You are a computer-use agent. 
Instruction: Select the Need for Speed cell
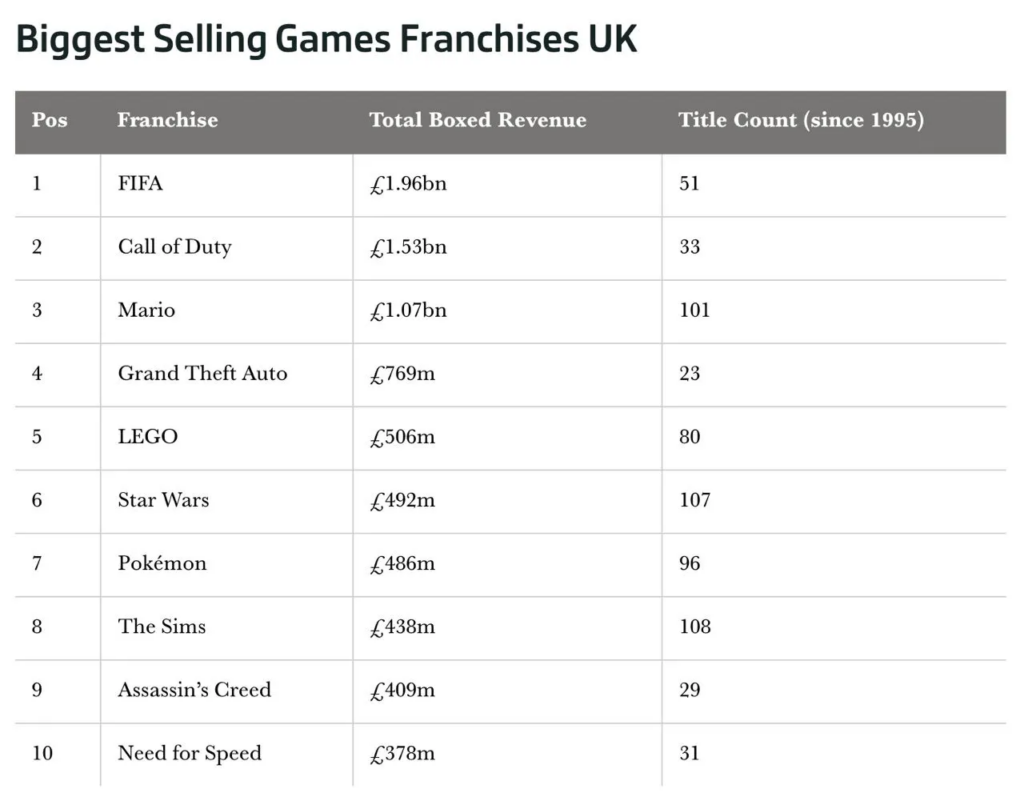[189, 753]
